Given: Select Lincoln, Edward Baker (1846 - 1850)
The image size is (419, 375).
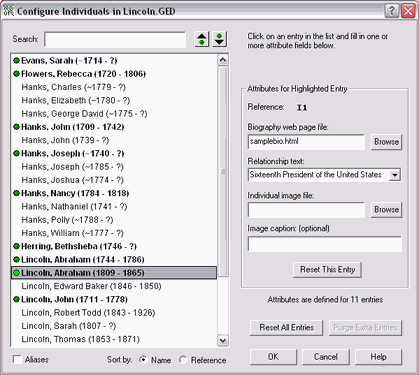Looking at the screenshot, I should pos(114,286).
